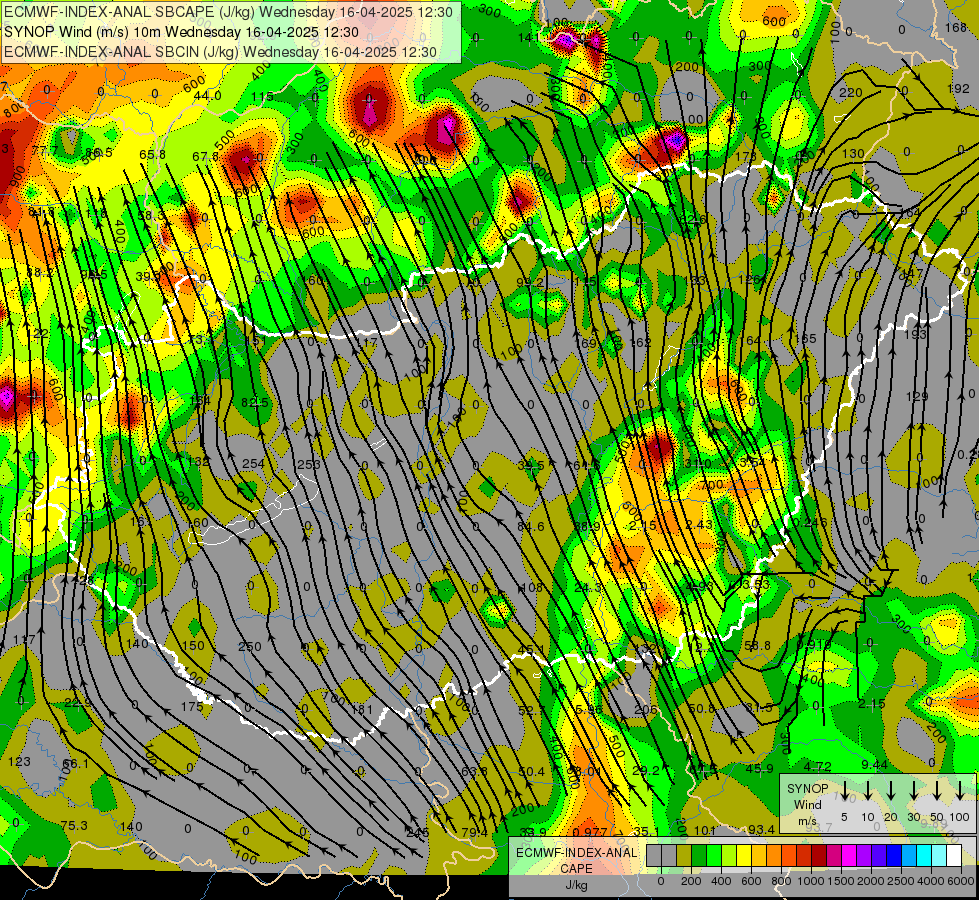Viewport: 979px width, 900px height.
Task: Click the '22.9' value on the map
Action: [x=78, y=703]
